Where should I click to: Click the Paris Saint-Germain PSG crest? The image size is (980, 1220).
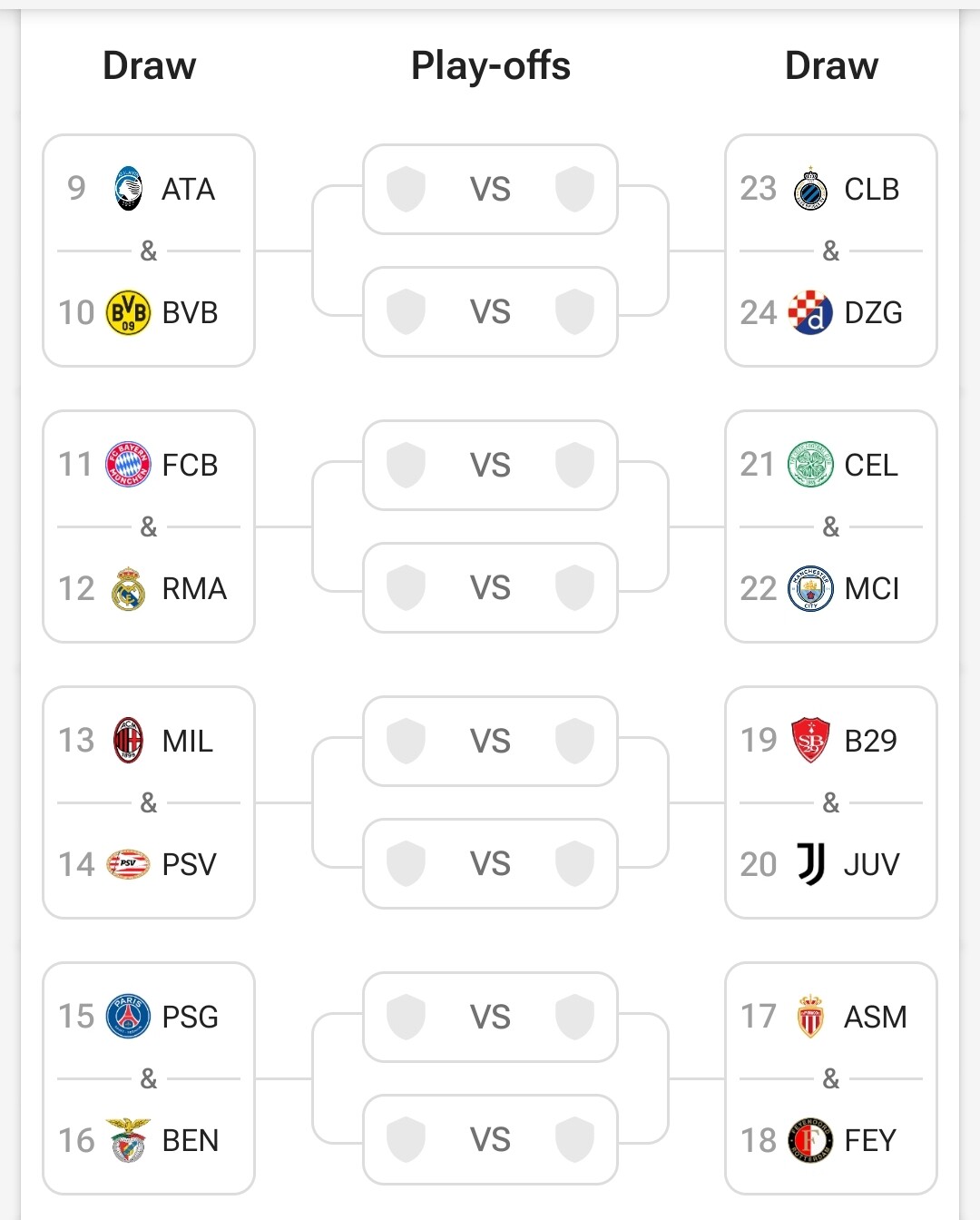click(x=129, y=1017)
